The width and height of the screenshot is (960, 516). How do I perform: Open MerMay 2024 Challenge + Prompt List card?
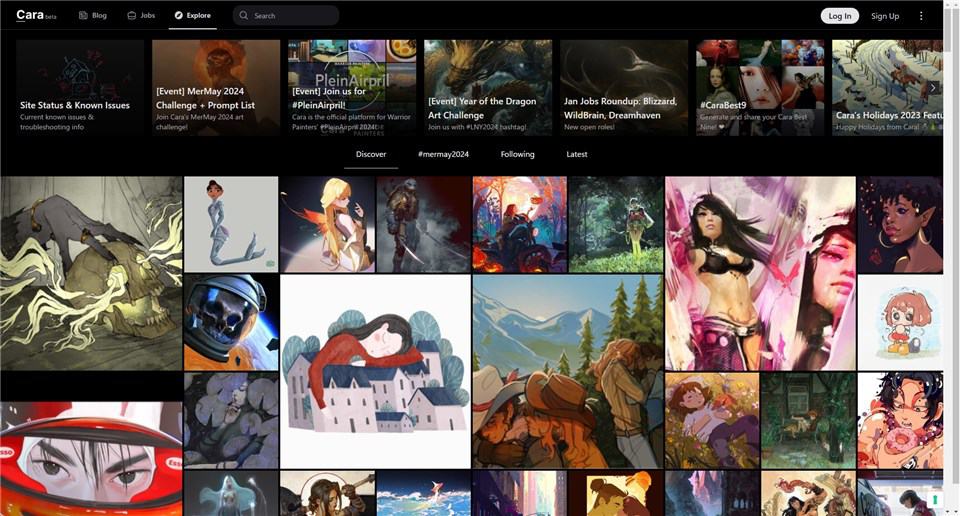coord(216,88)
